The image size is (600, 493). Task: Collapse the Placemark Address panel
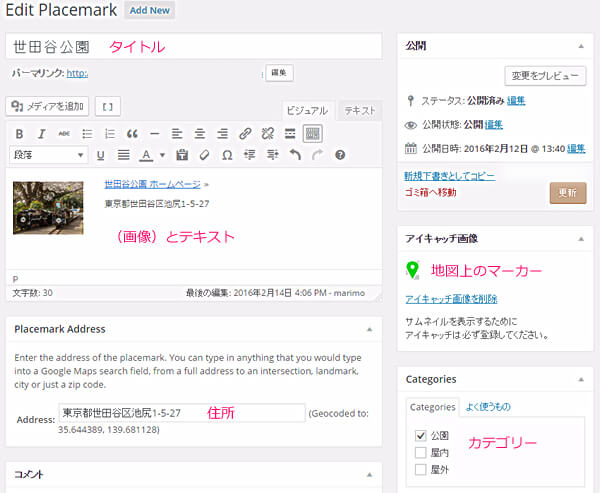click(x=369, y=330)
